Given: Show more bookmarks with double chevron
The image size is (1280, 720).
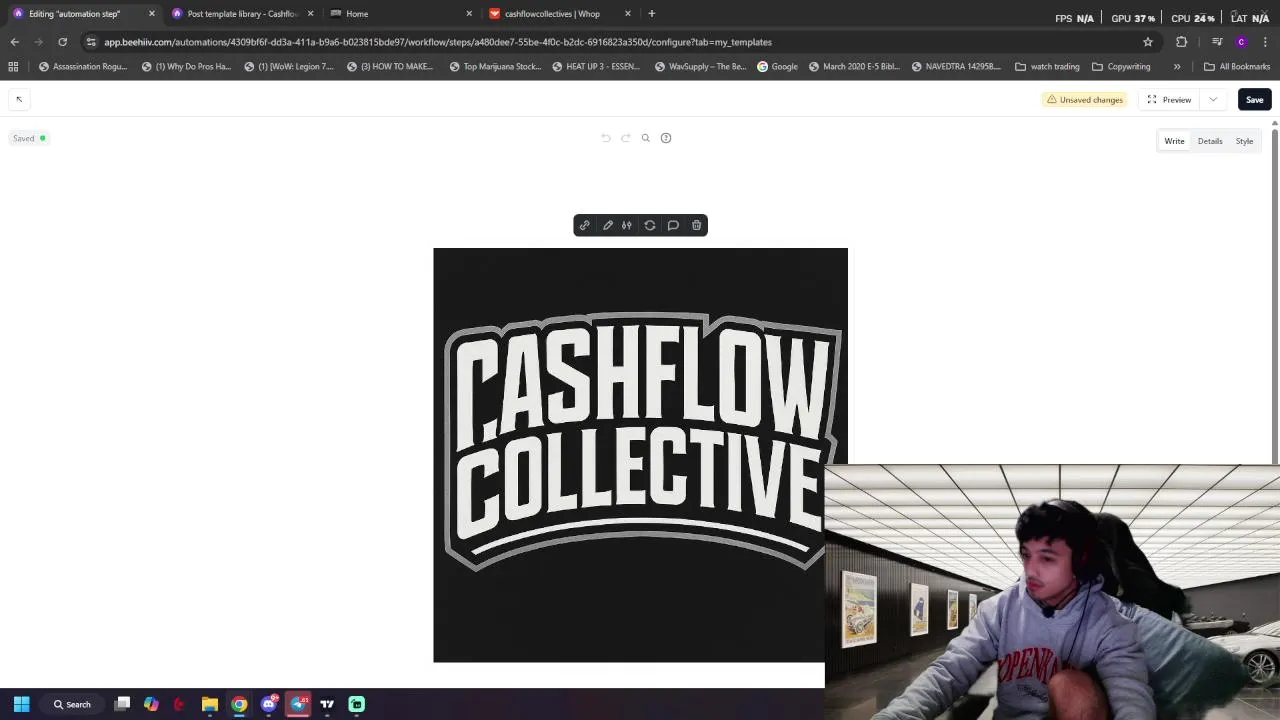Looking at the screenshot, I should point(1177,66).
